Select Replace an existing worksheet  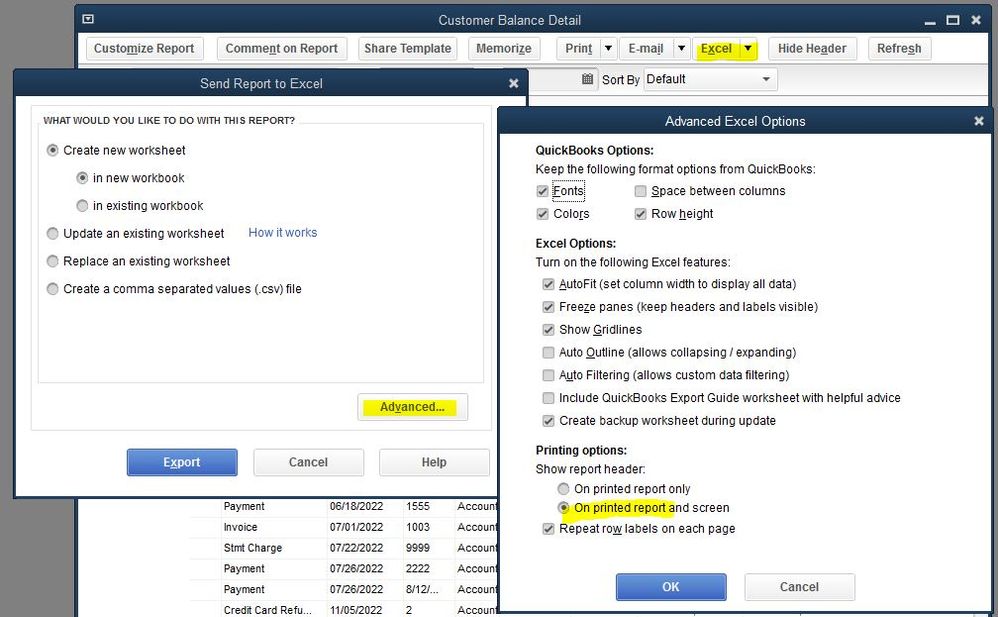click(x=52, y=261)
